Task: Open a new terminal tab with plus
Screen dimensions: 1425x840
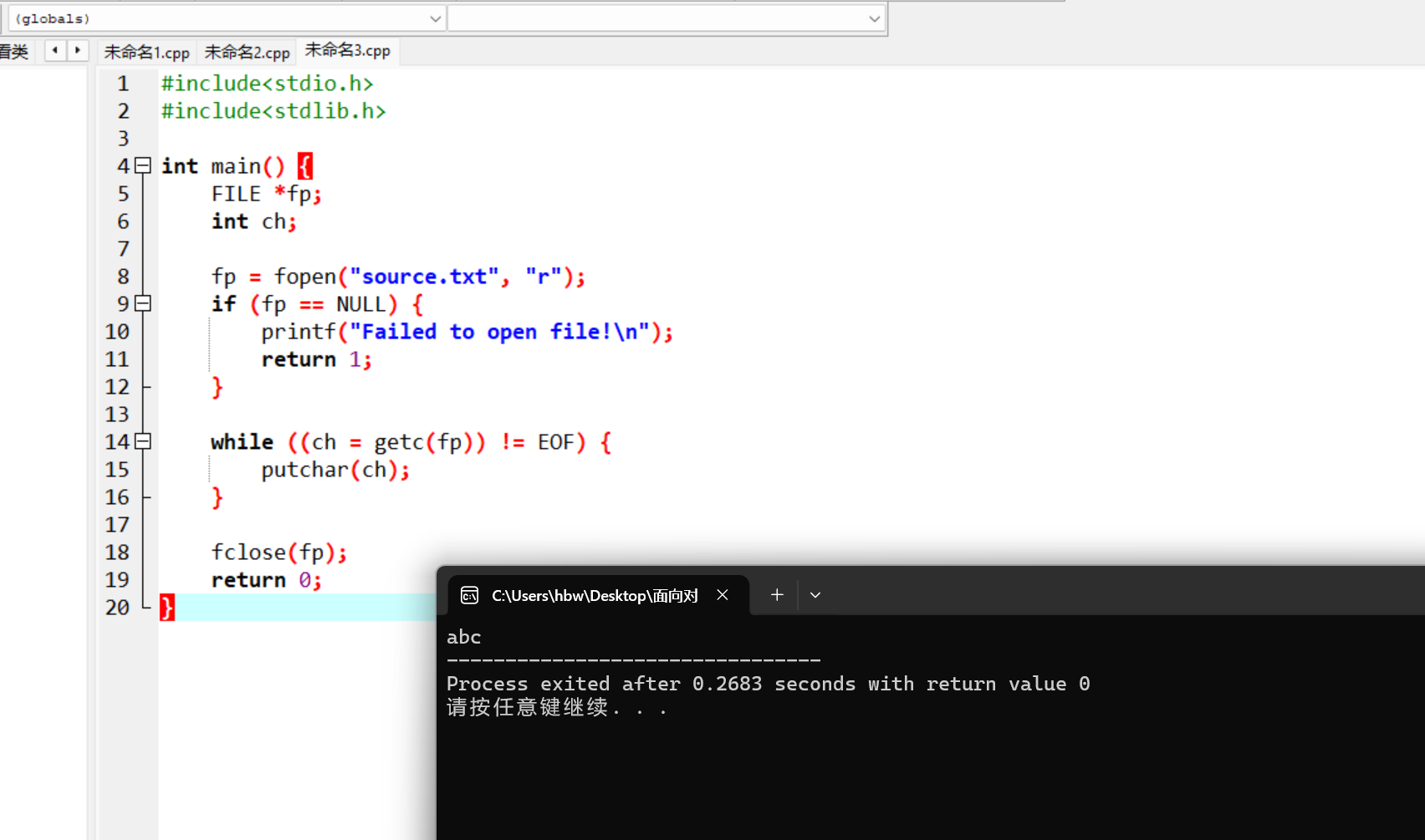Action: point(777,595)
